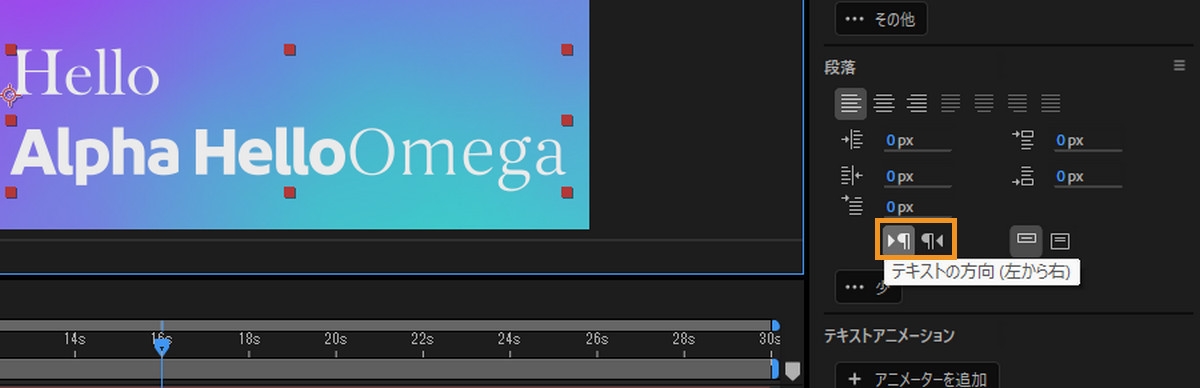This screenshot has height=388, width=1200.
Task: Click the bottom-center red bounding box handle
Action: 289,191
